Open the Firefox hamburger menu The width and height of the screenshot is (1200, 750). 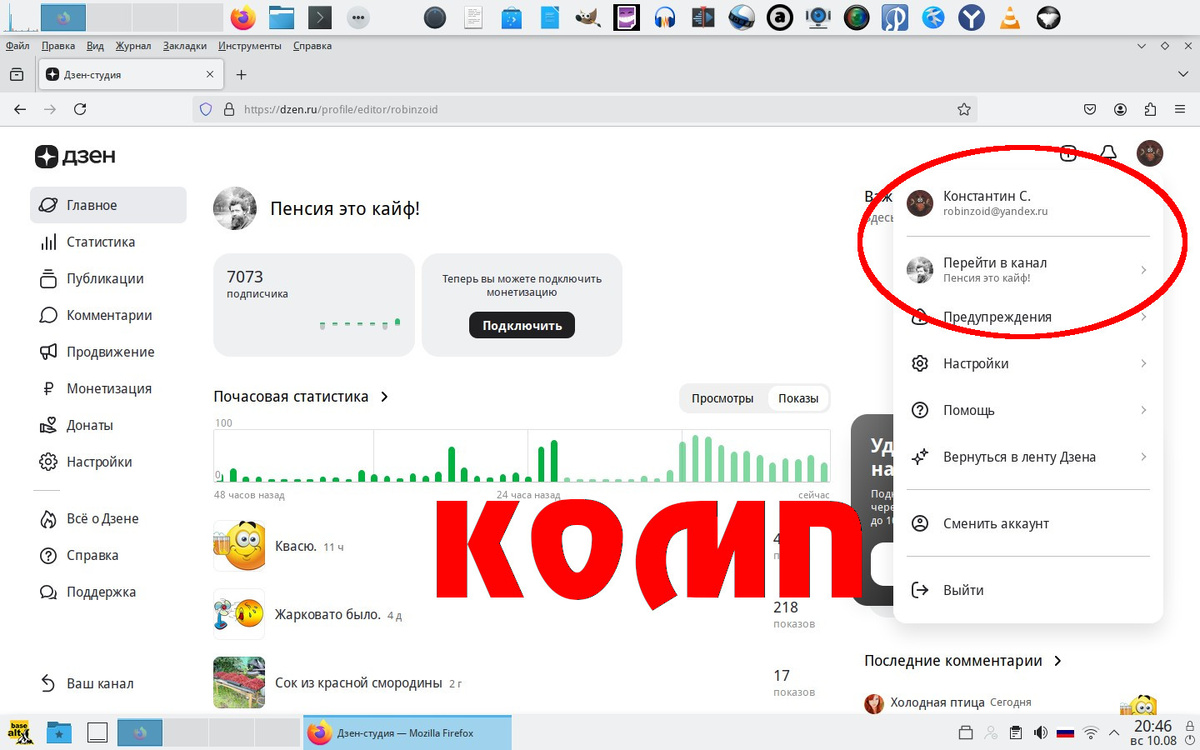tap(1181, 110)
